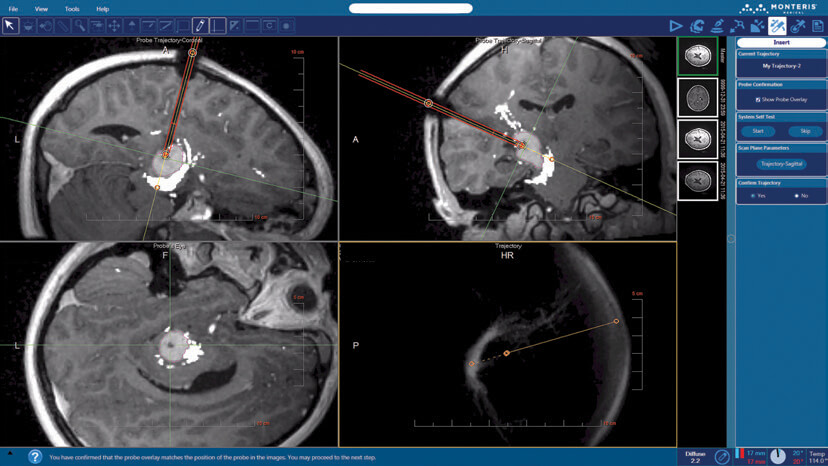The image size is (828, 466).
Task: Choose the four-arrow pan tool
Action: point(114,25)
